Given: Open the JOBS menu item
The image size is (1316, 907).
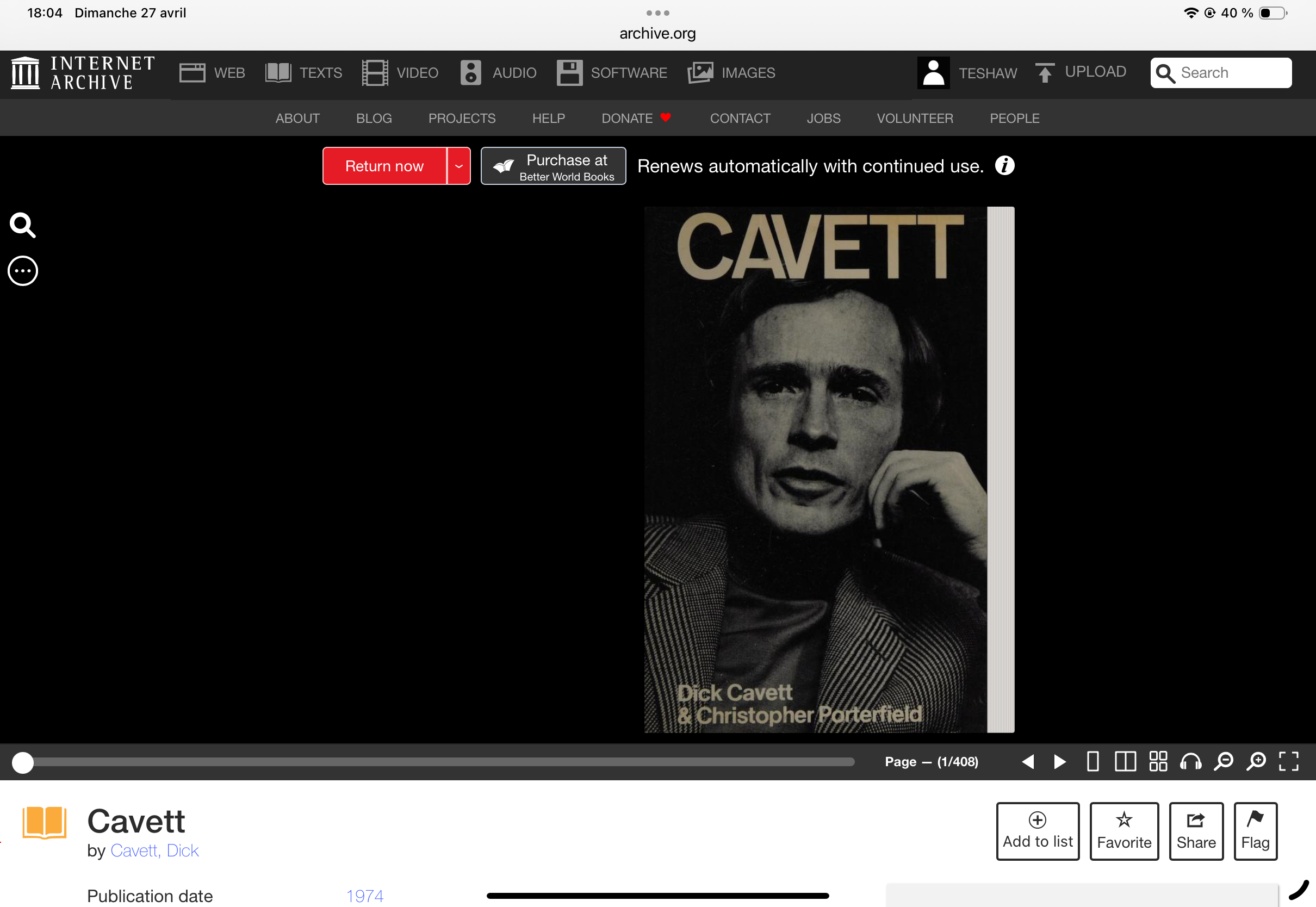Looking at the screenshot, I should (824, 118).
